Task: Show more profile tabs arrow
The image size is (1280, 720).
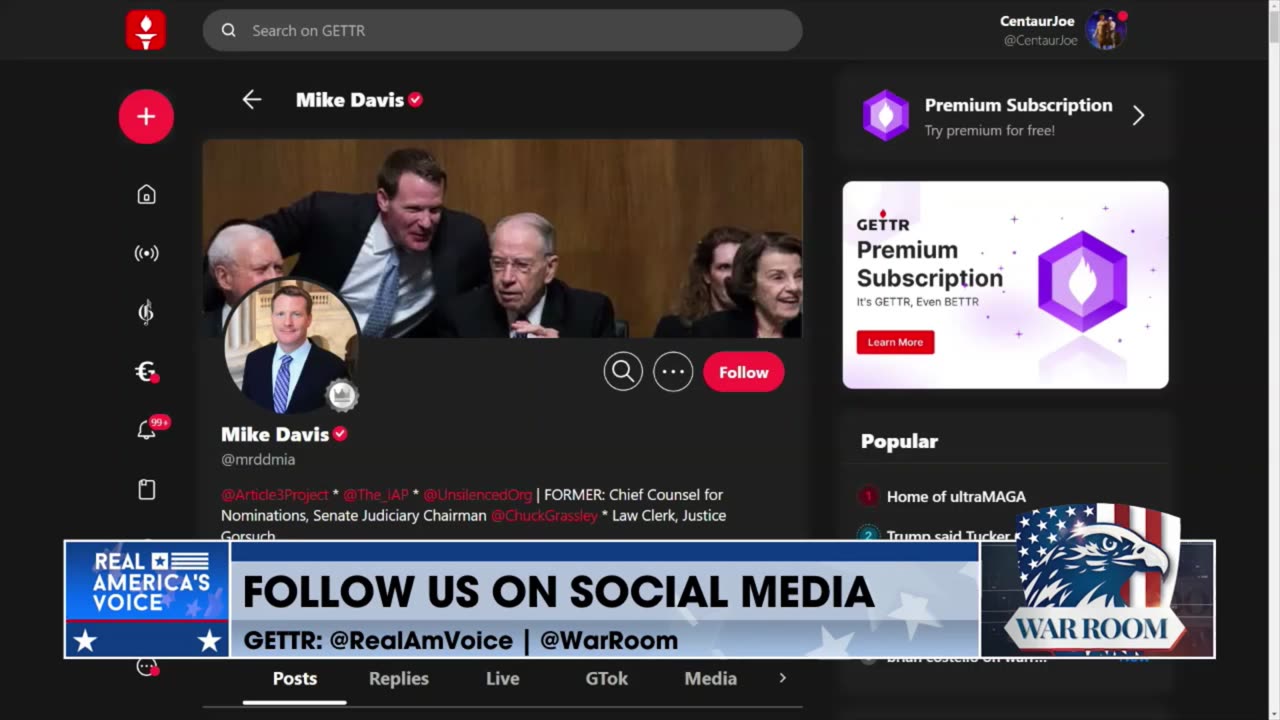Action: coord(782,678)
